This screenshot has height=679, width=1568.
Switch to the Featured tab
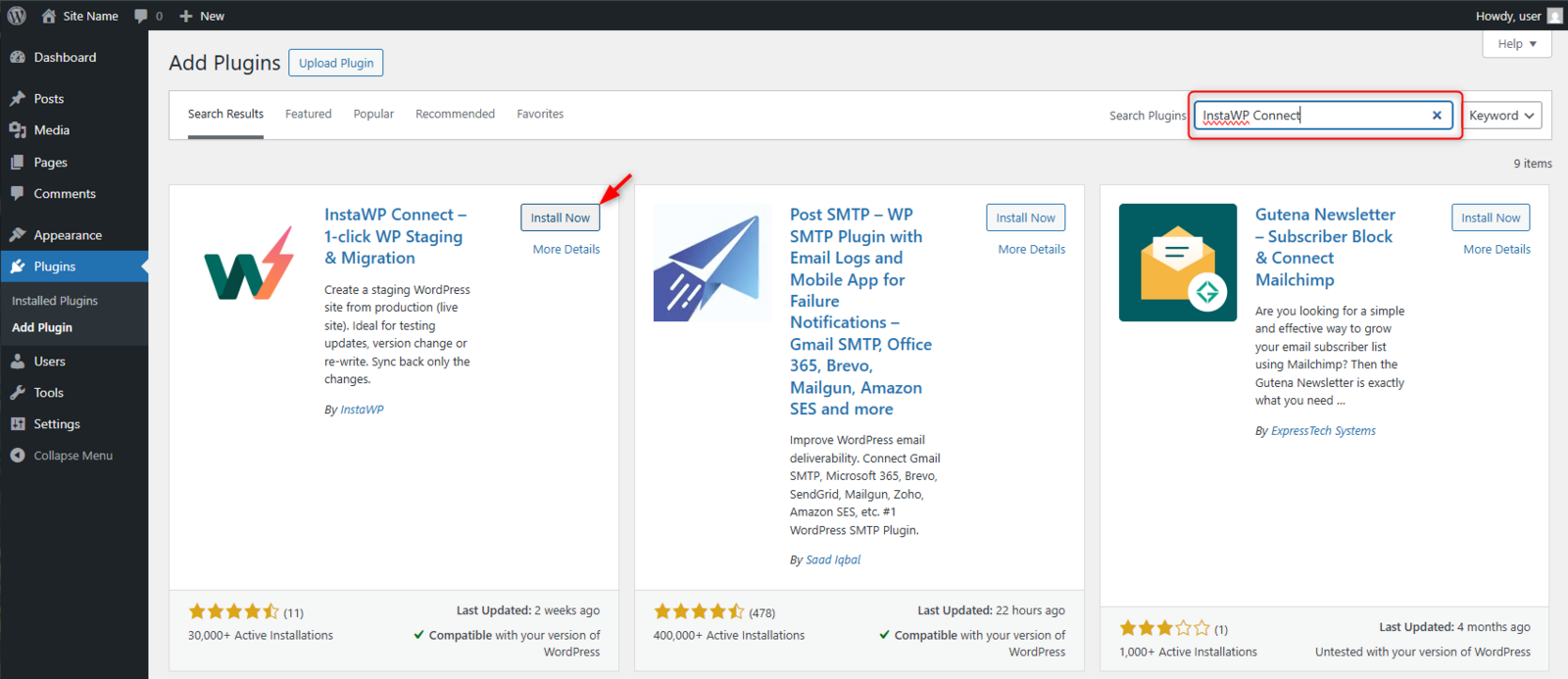point(309,115)
